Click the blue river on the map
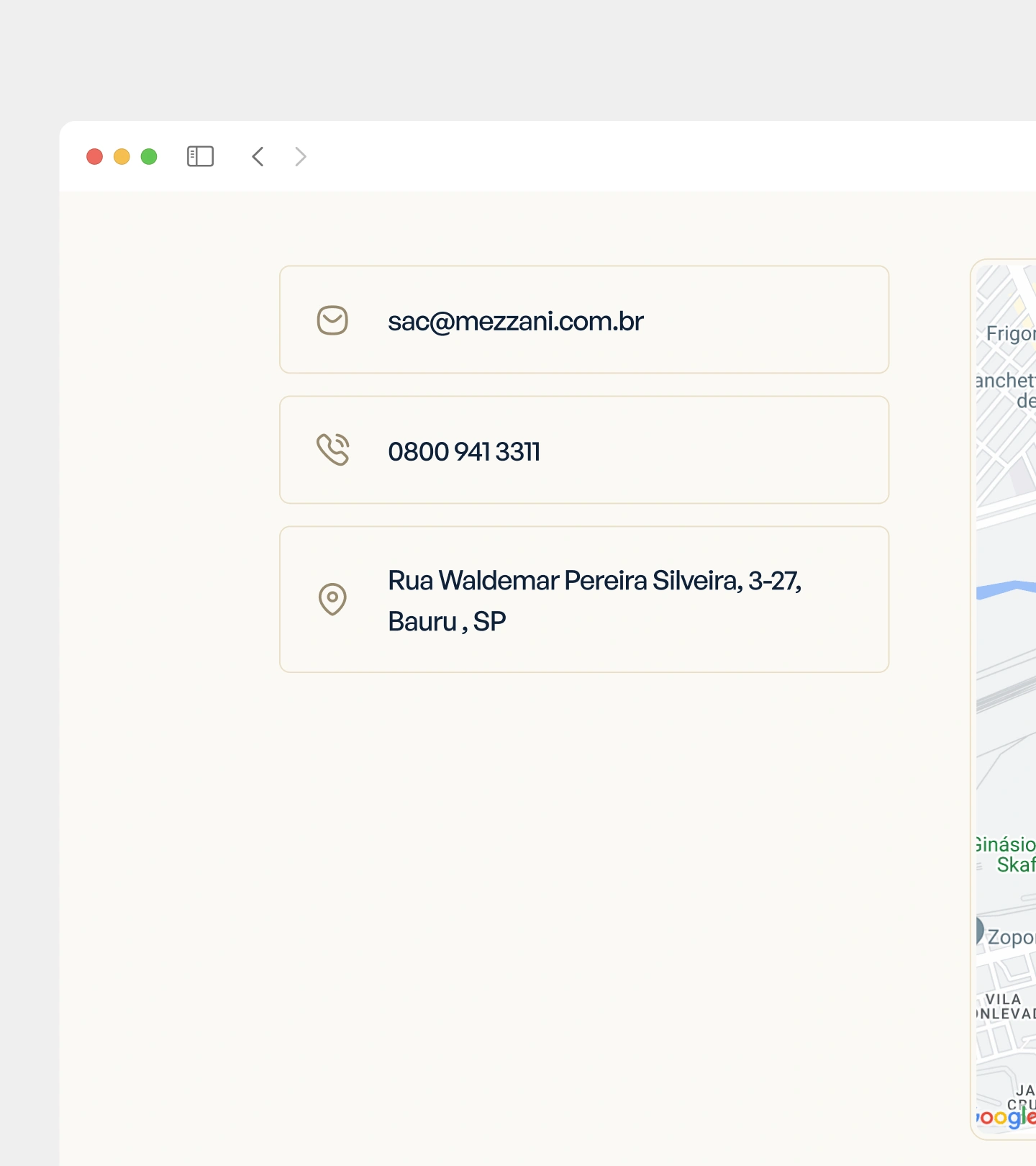1036x1166 pixels. coord(1007,589)
